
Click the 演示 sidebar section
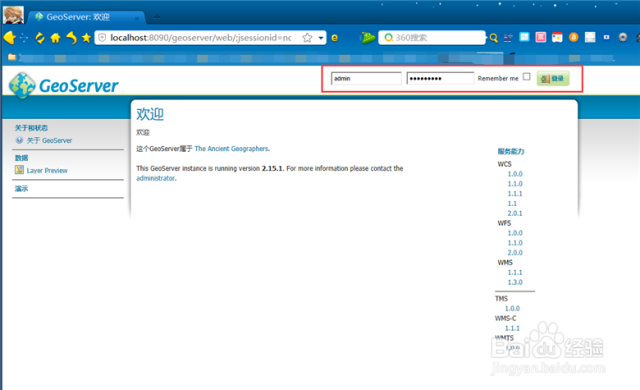22,188
